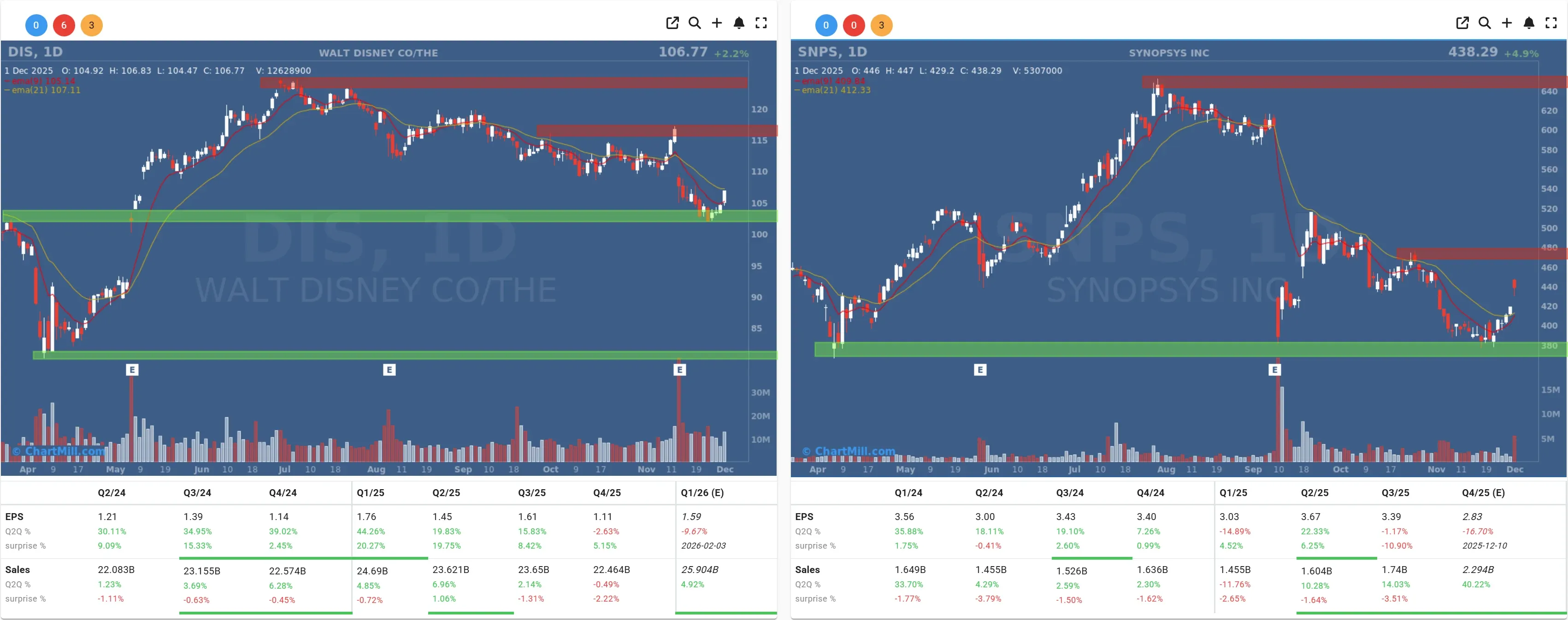Click the plus icon on SNPS chart
Screen dimensions: 1568x620
(1507, 23)
